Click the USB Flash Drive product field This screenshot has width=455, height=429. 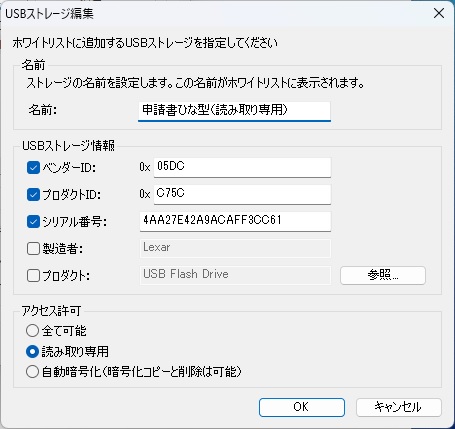click(x=235, y=275)
